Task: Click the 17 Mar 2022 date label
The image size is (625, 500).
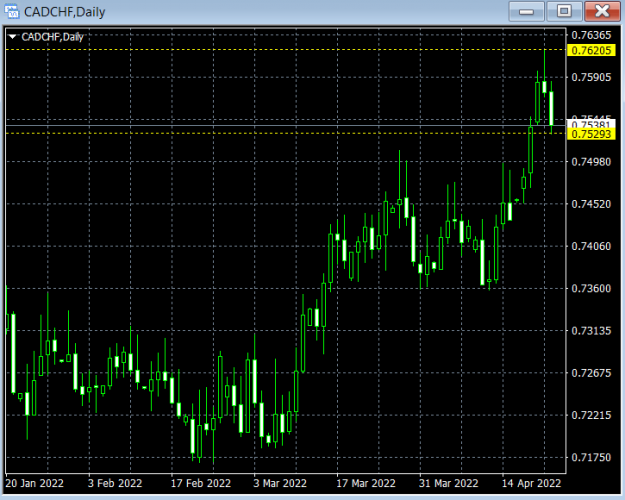Action: (x=366, y=483)
